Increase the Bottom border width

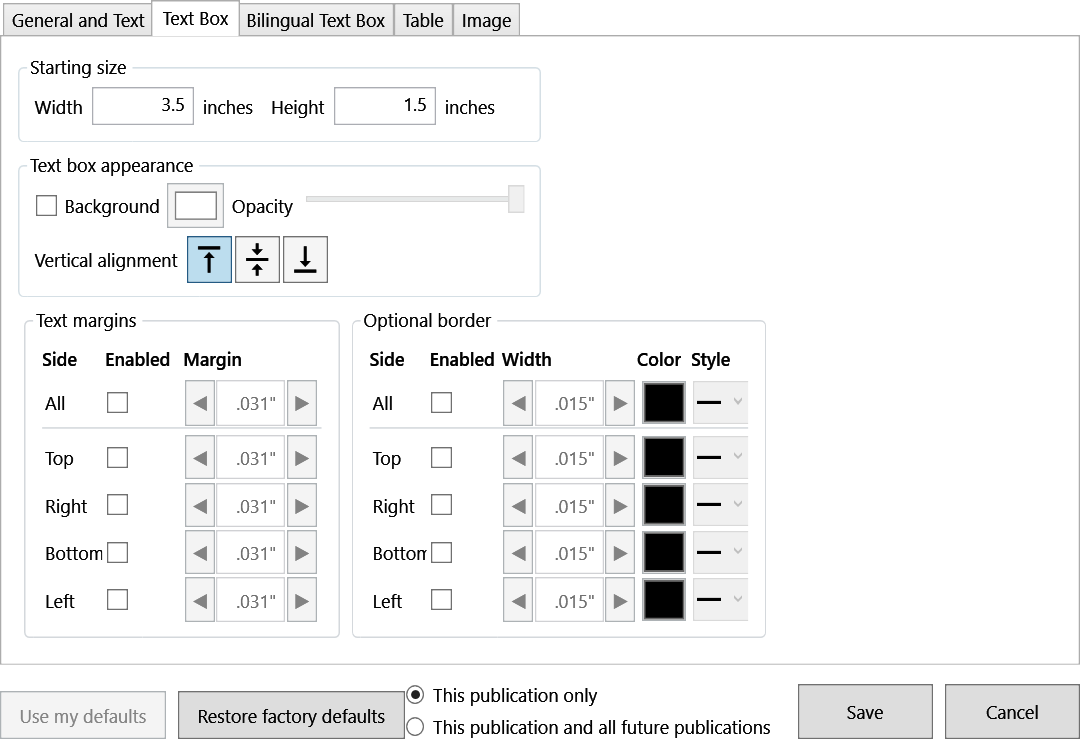[620, 553]
